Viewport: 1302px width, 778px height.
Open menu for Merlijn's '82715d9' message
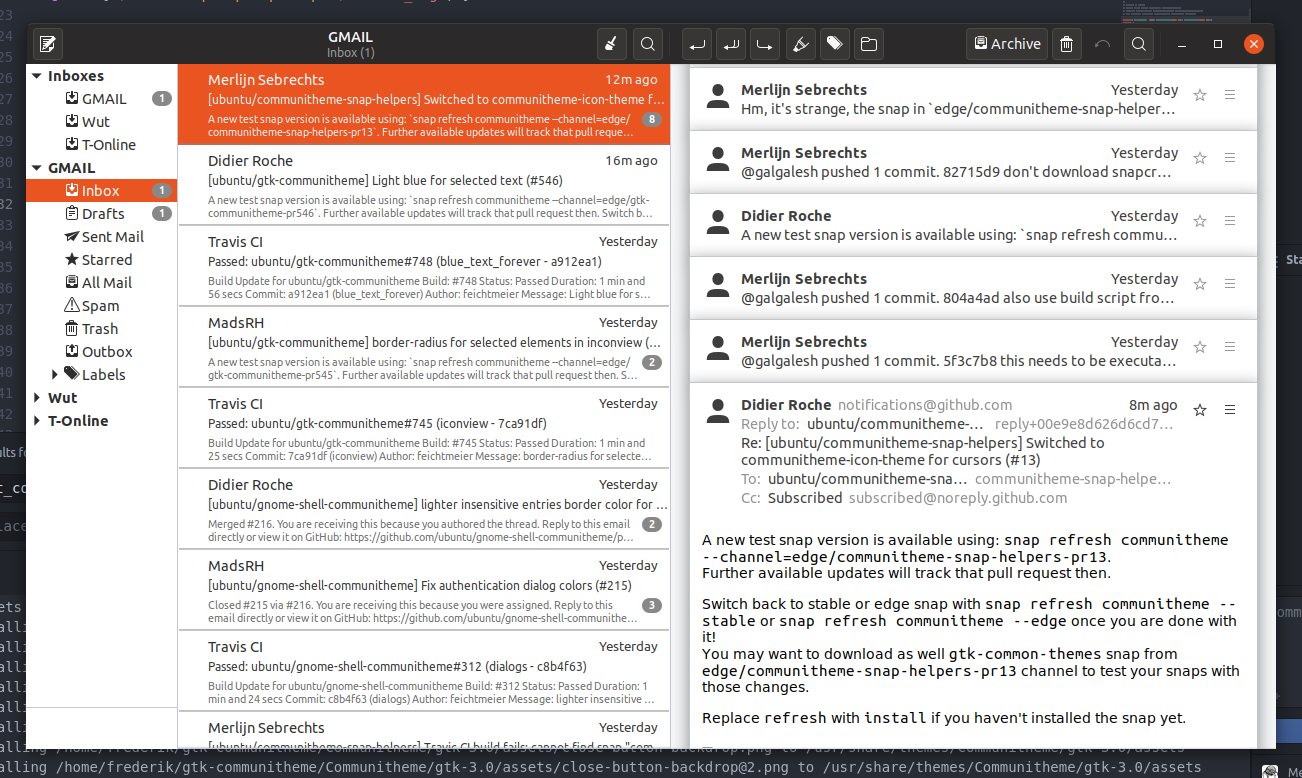(1230, 158)
